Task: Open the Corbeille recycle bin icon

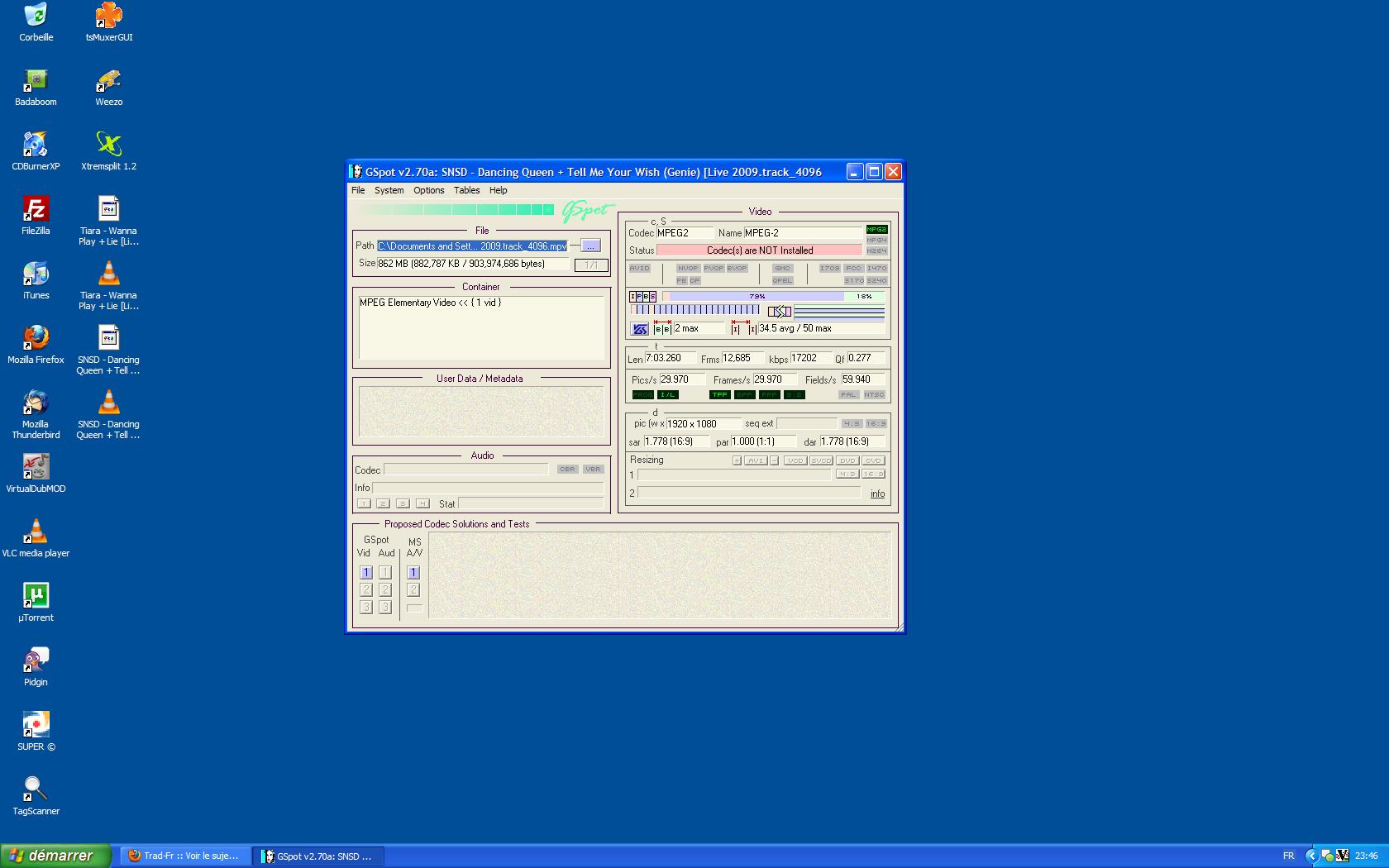Action: coord(36,15)
